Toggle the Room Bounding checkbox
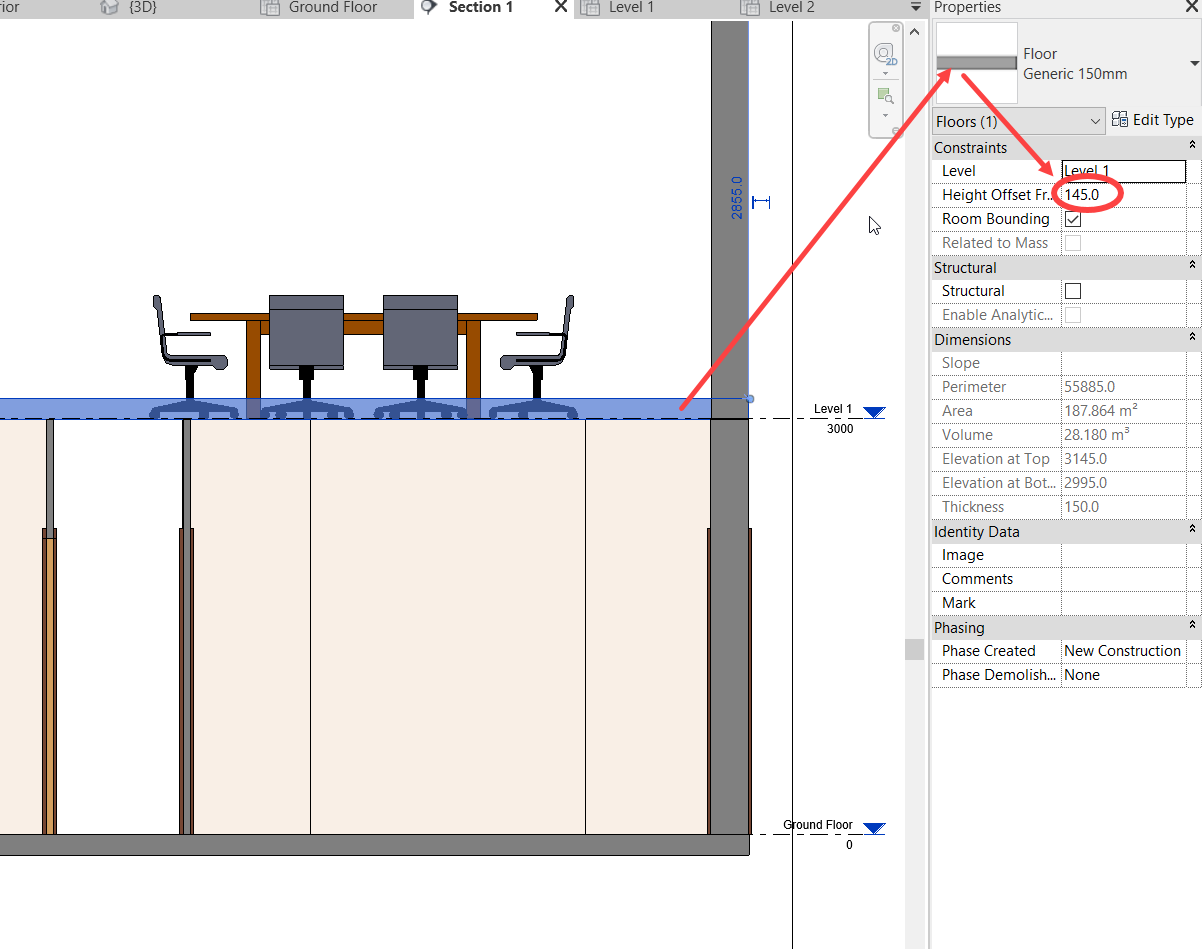 (1073, 219)
